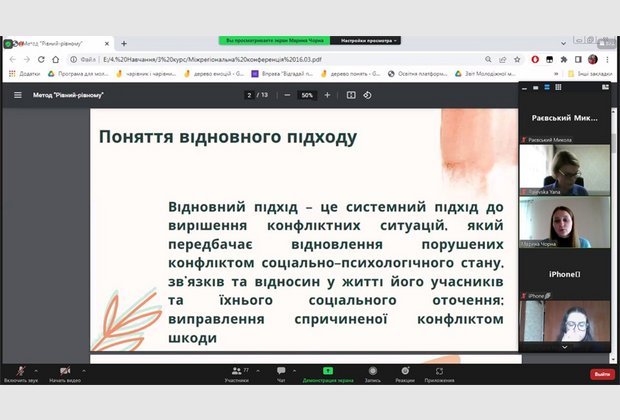Viewport: 620px width, 420px height.
Task: Open the tab search chevron
Action: pos(563,44)
